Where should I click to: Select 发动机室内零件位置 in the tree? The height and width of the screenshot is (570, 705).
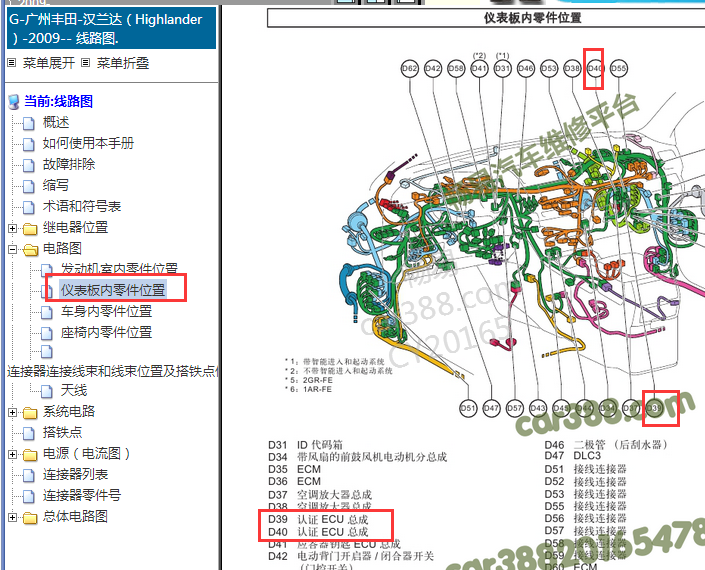point(119,268)
